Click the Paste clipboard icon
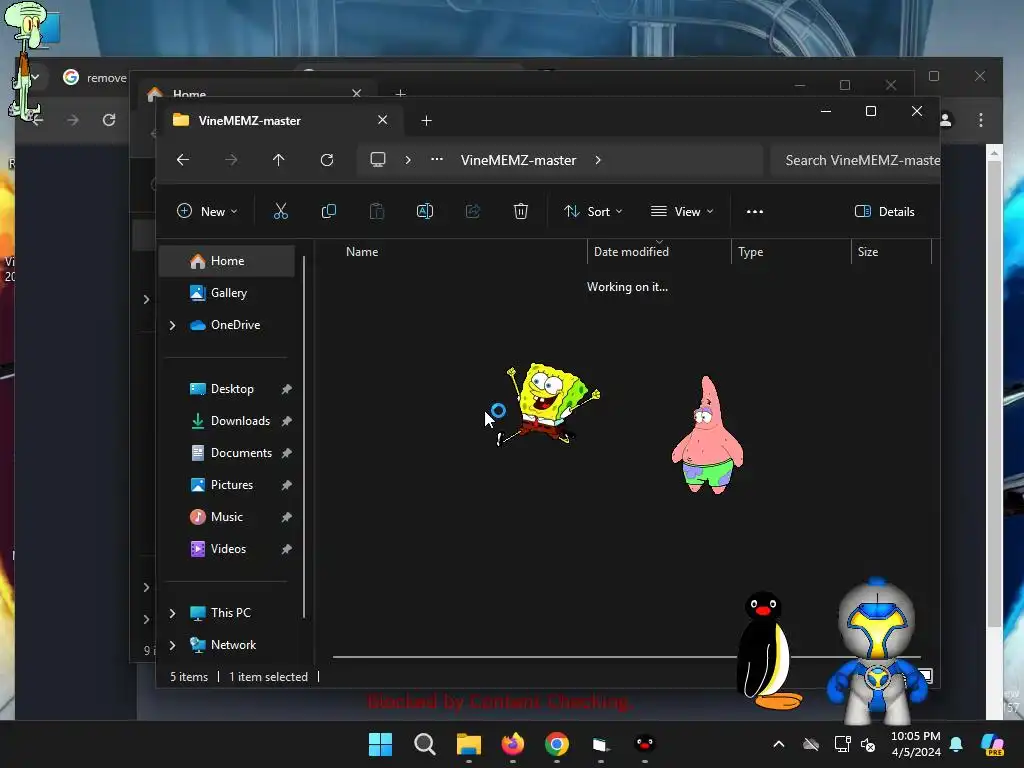This screenshot has width=1024, height=768. pyautogui.click(x=377, y=211)
